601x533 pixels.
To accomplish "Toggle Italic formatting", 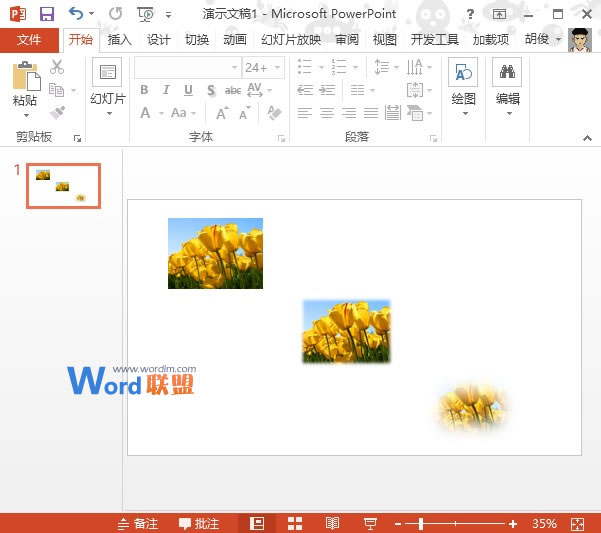I will [x=166, y=90].
